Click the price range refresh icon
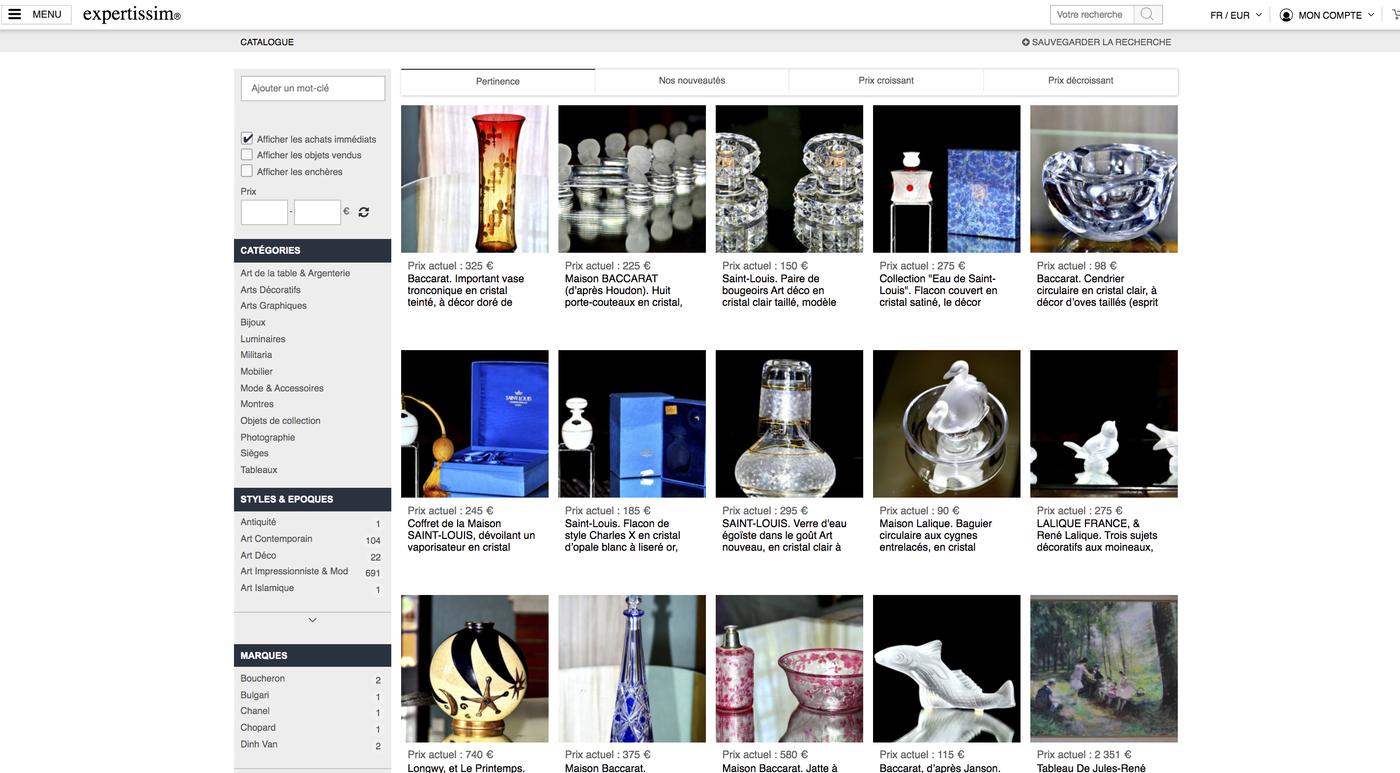 click(x=364, y=212)
